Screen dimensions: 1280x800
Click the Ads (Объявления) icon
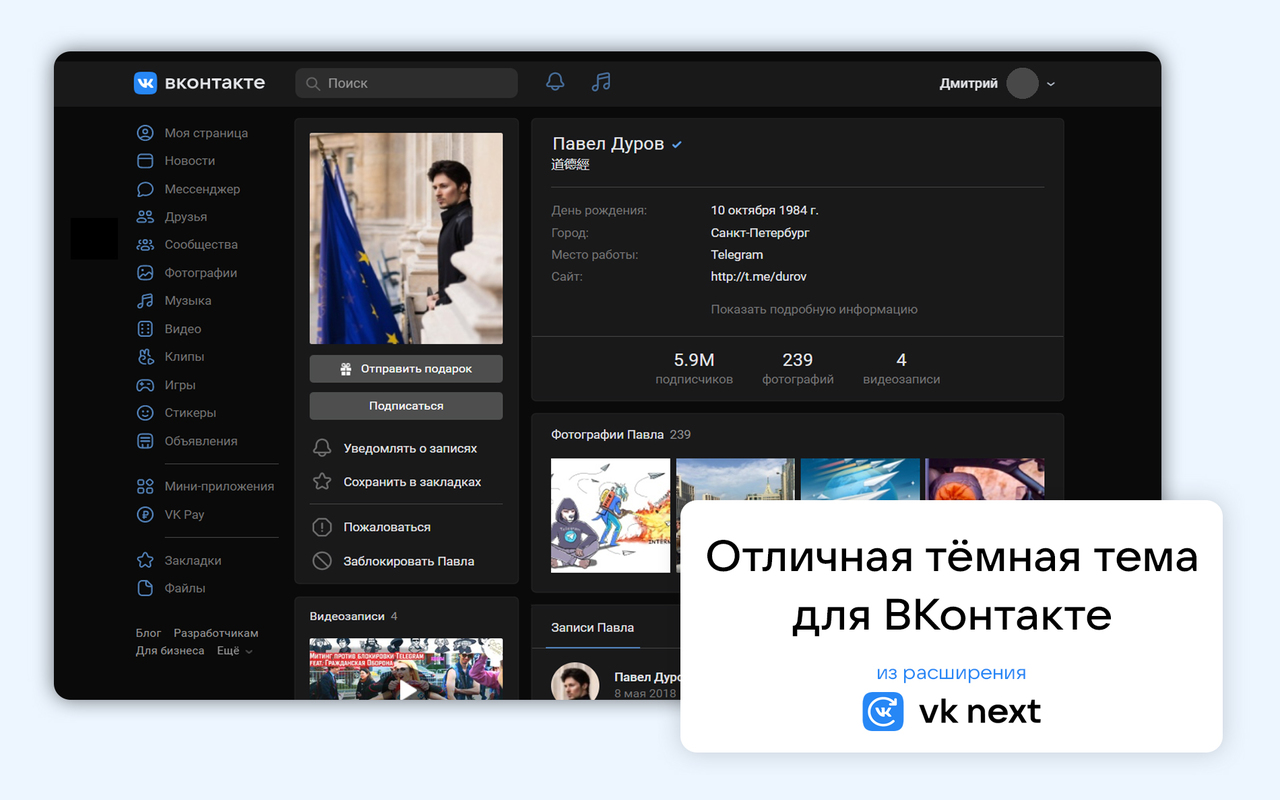[145, 441]
